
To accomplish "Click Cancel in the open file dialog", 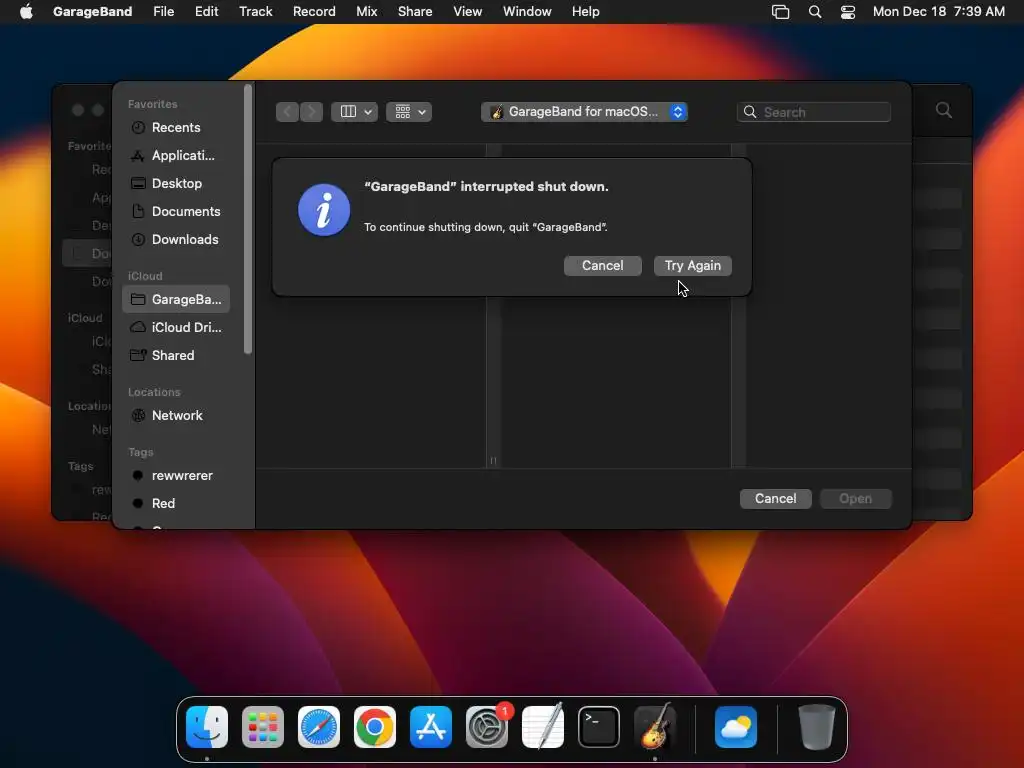I will point(775,499).
